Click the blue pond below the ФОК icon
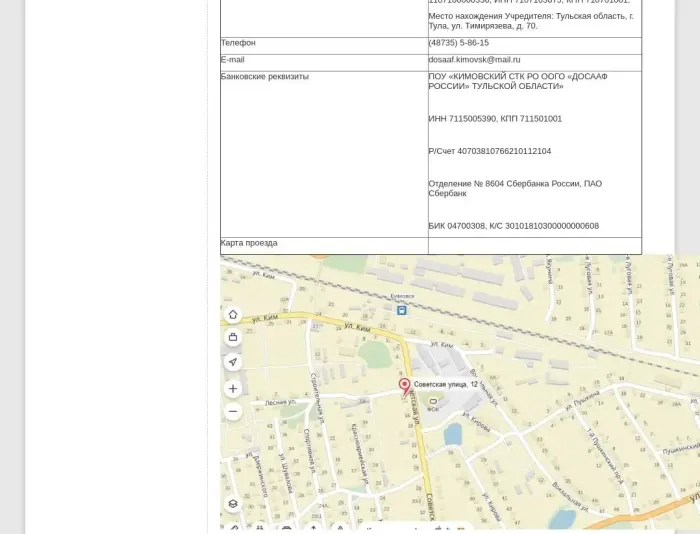The image size is (700, 534). [453, 434]
